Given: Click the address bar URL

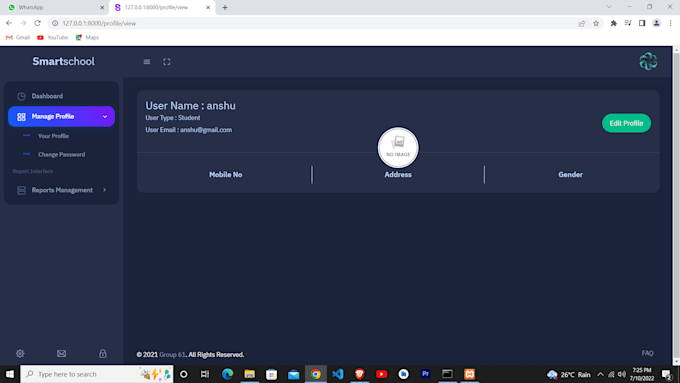Looking at the screenshot, I should click(x=99, y=23).
